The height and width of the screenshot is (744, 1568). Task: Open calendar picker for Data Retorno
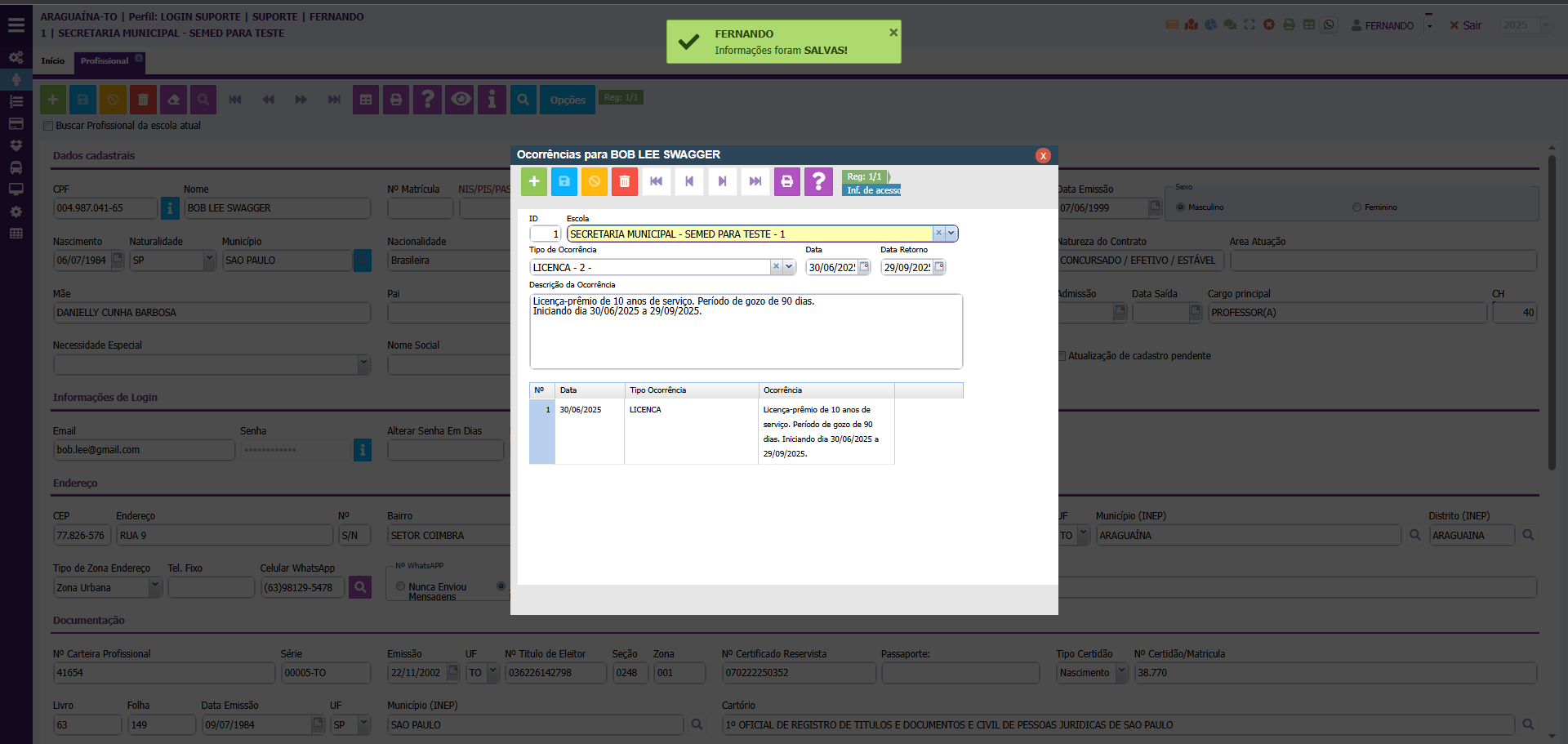pyautogui.click(x=939, y=267)
